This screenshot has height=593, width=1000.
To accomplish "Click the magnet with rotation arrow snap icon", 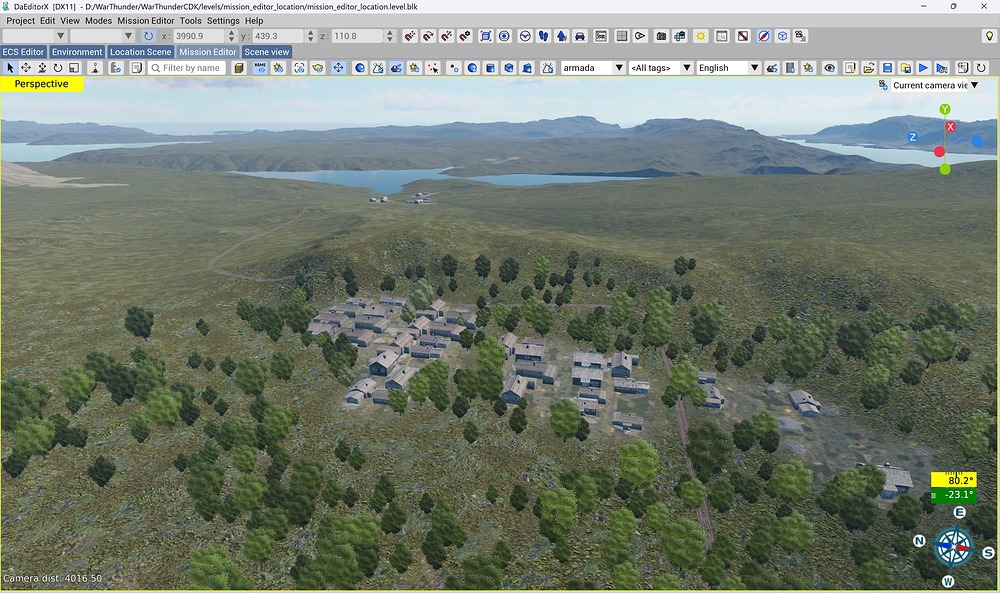I will (428, 36).
